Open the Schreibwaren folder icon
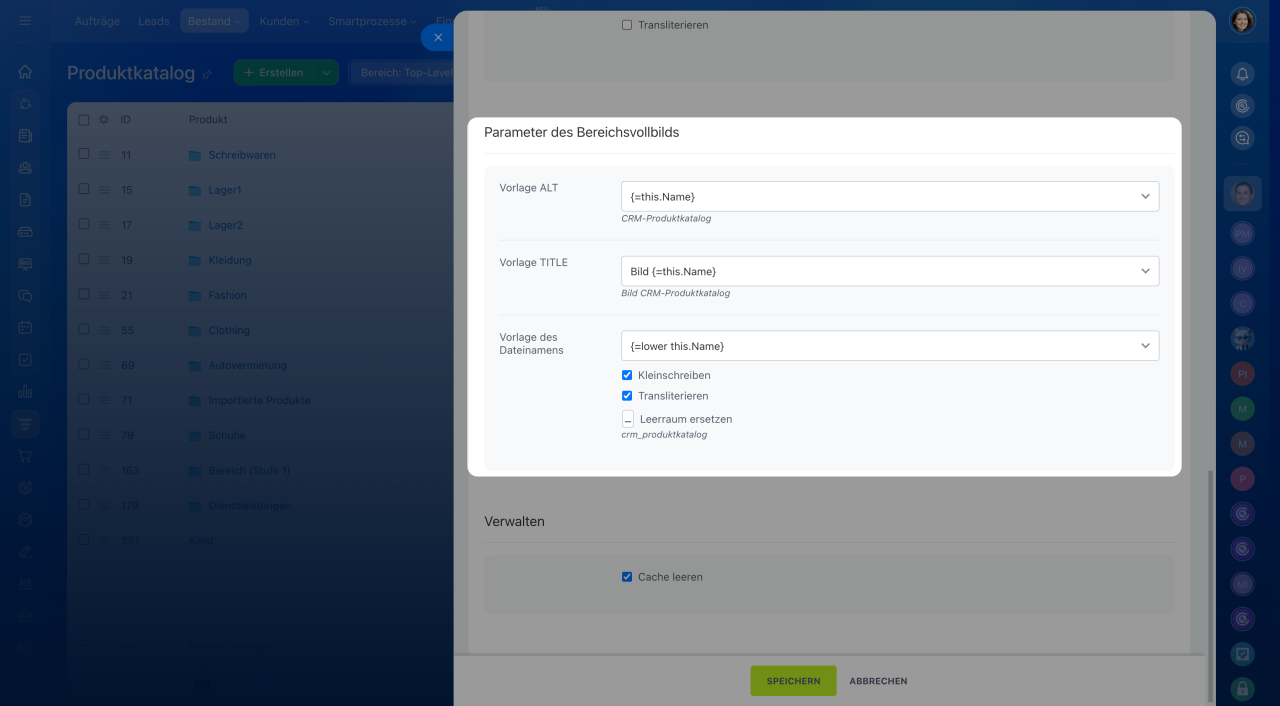Image resolution: width=1280 pixels, height=706 pixels. [195, 155]
